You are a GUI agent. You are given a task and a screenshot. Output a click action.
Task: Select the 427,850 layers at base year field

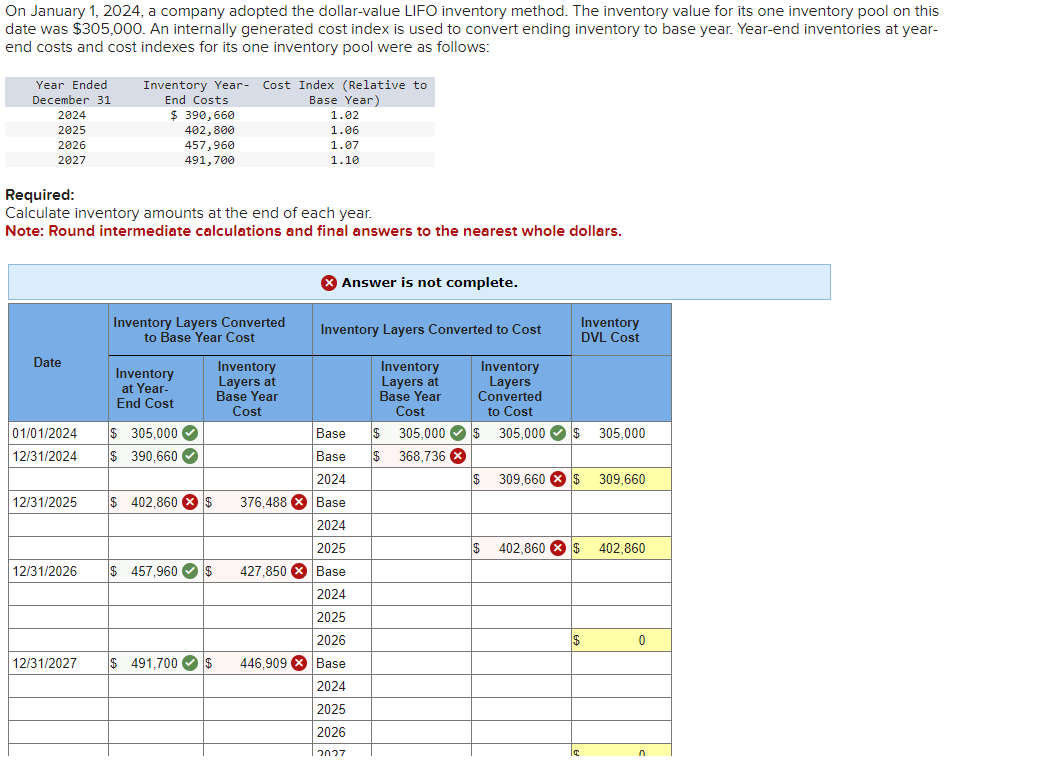(x=258, y=571)
